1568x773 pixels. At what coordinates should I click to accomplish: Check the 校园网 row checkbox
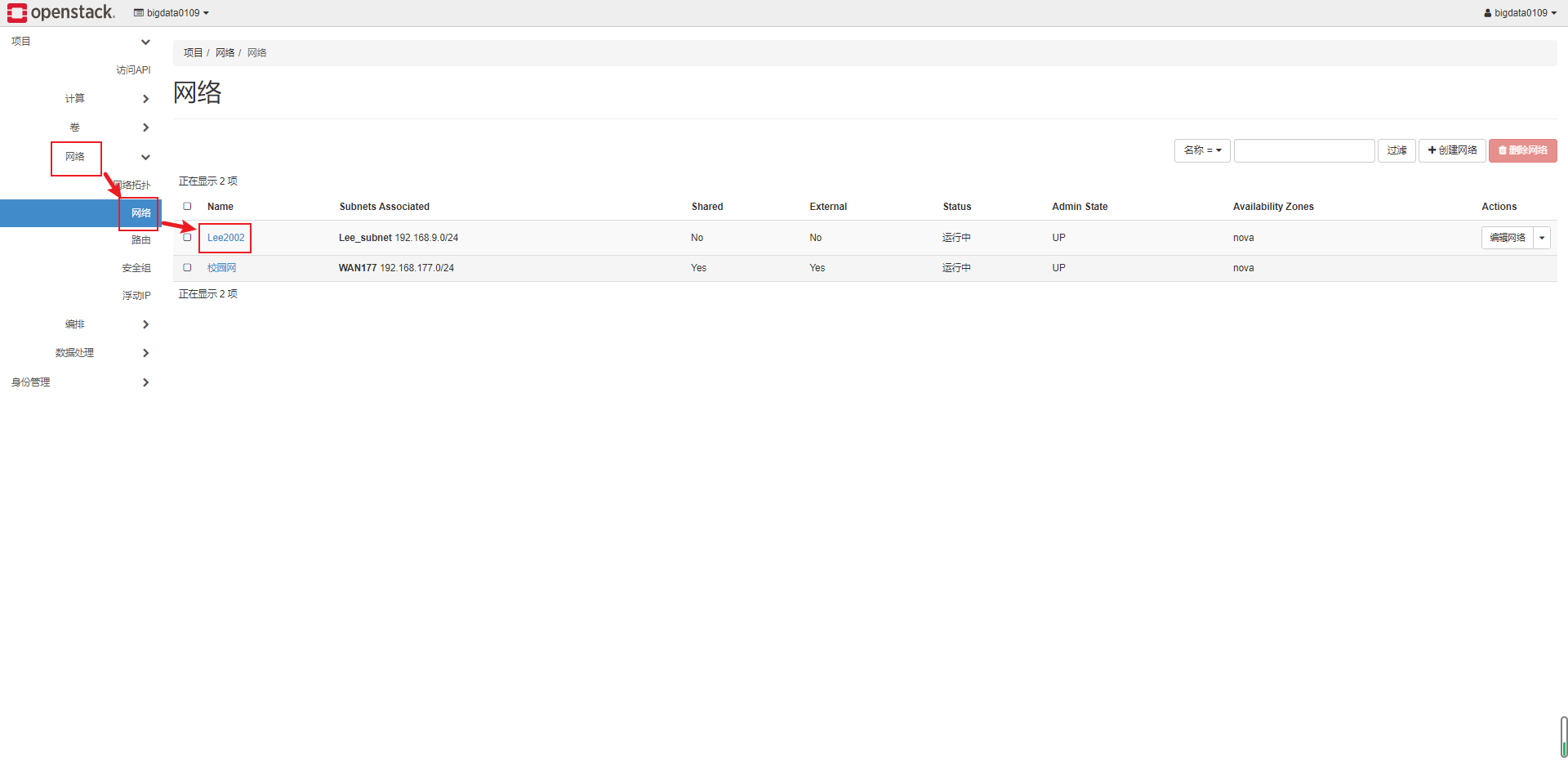point(187,268)
